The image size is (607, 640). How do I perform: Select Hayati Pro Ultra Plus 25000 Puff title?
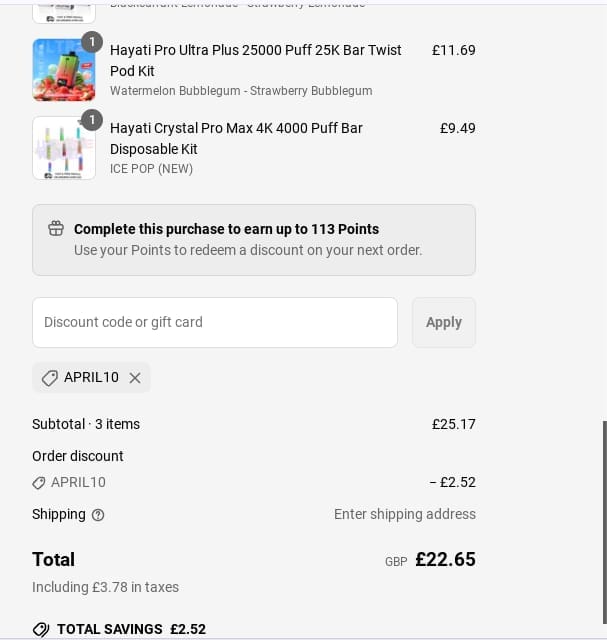256,60
